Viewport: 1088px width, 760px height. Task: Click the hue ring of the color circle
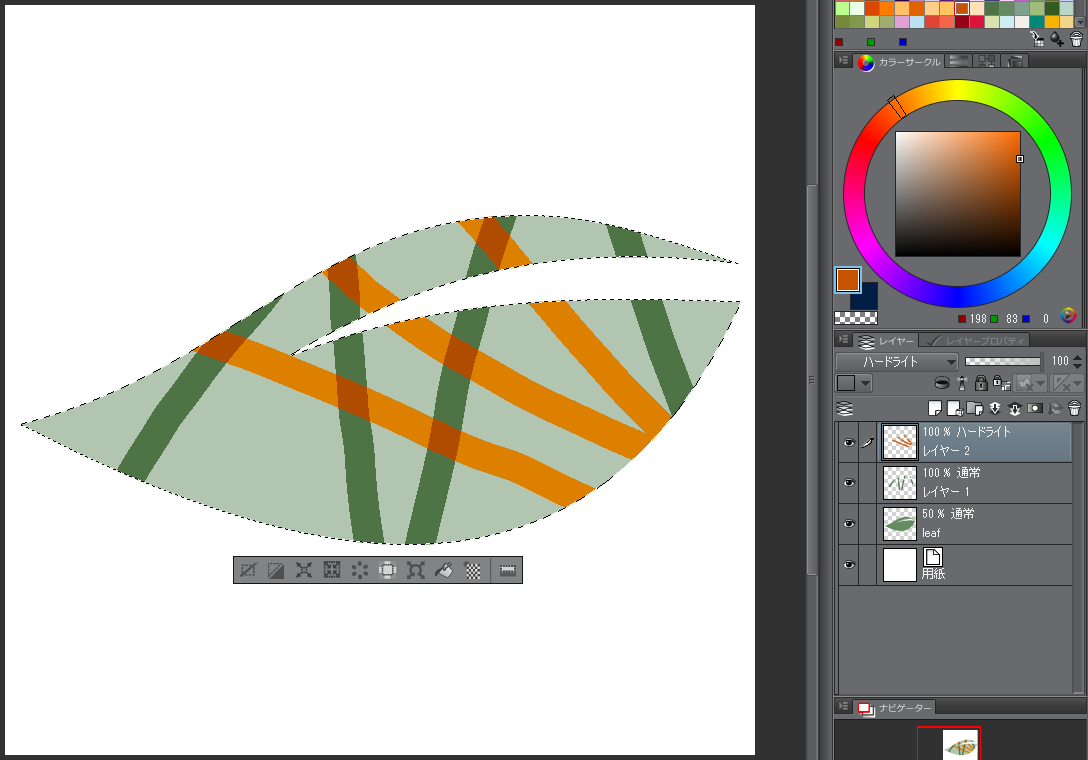[958, 90]
